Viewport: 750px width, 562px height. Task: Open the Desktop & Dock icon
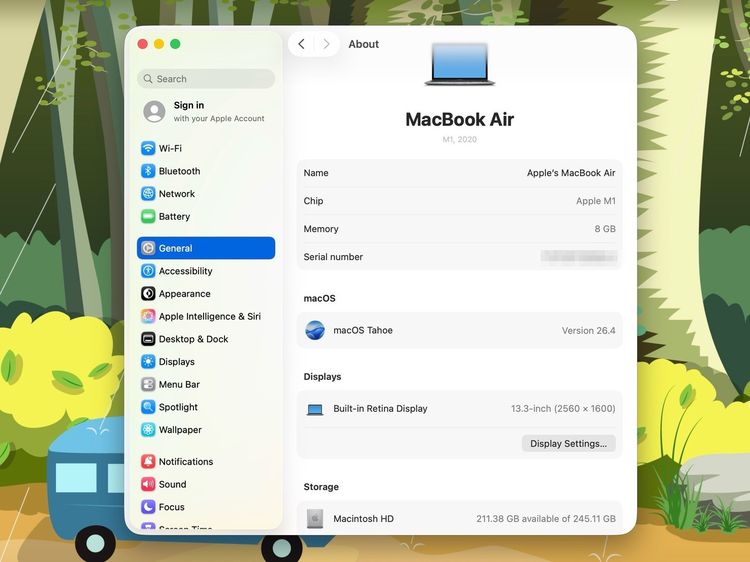click(x=148, y=339)
